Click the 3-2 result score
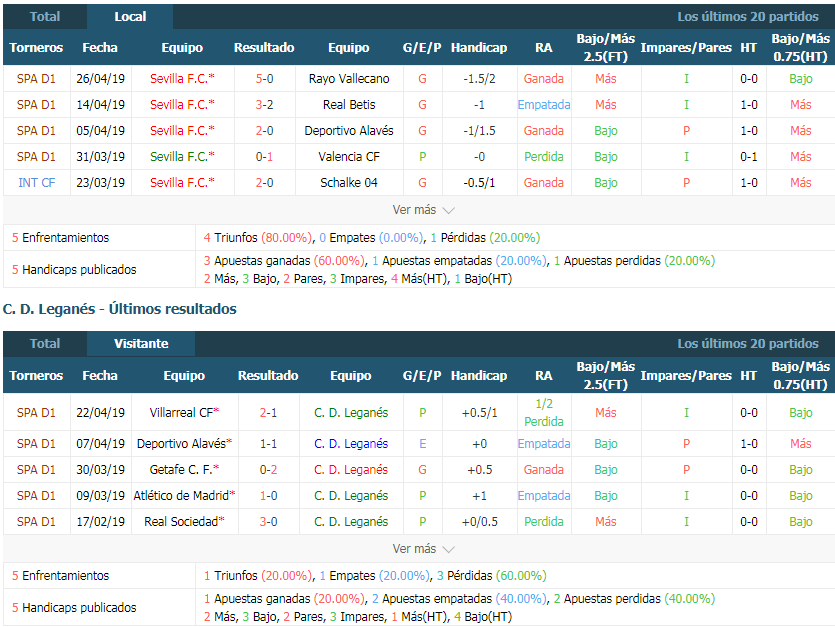The height and width of the screenshot is (627, 835). (x=264, y=105)
